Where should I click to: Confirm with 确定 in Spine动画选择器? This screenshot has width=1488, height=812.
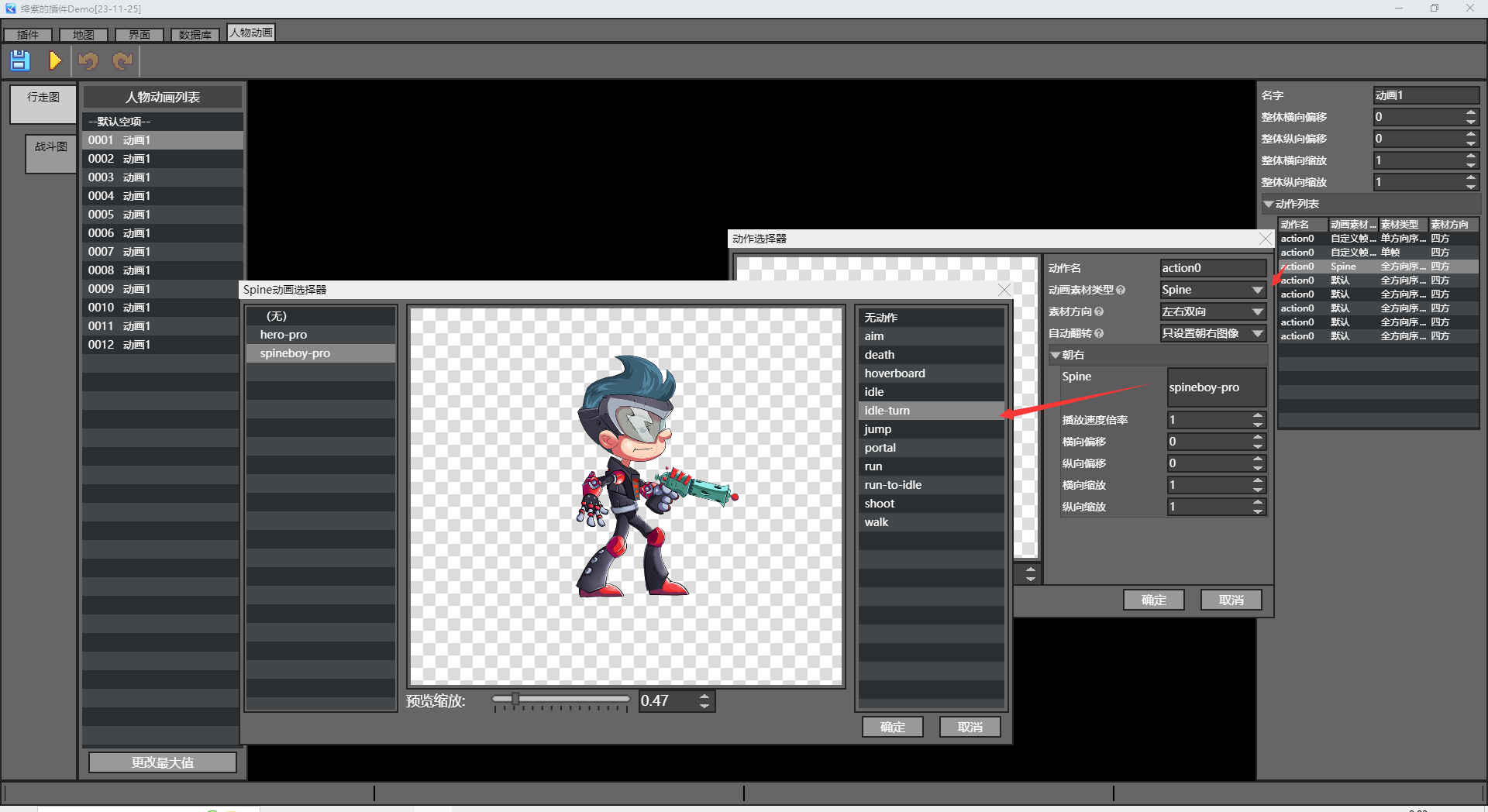(893, 727)
